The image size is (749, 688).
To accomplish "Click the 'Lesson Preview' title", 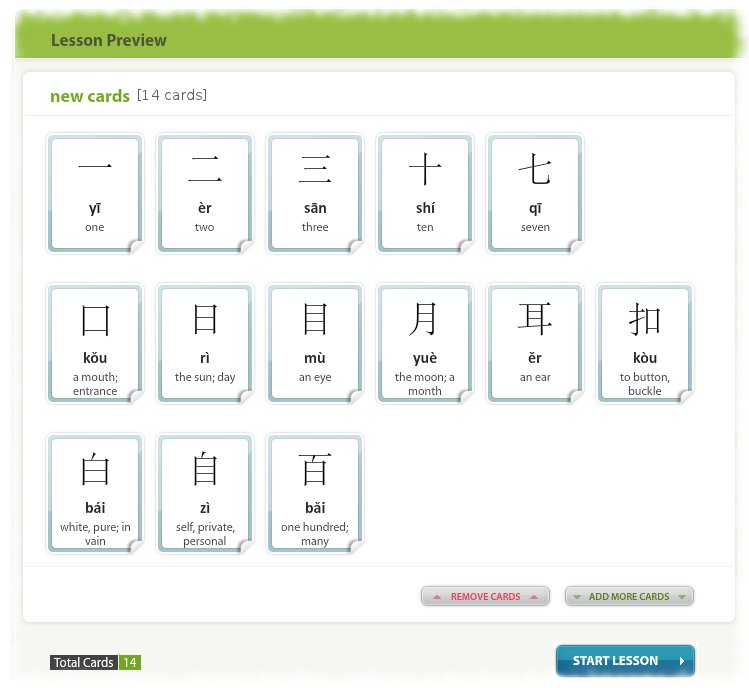I will (109, 40).
